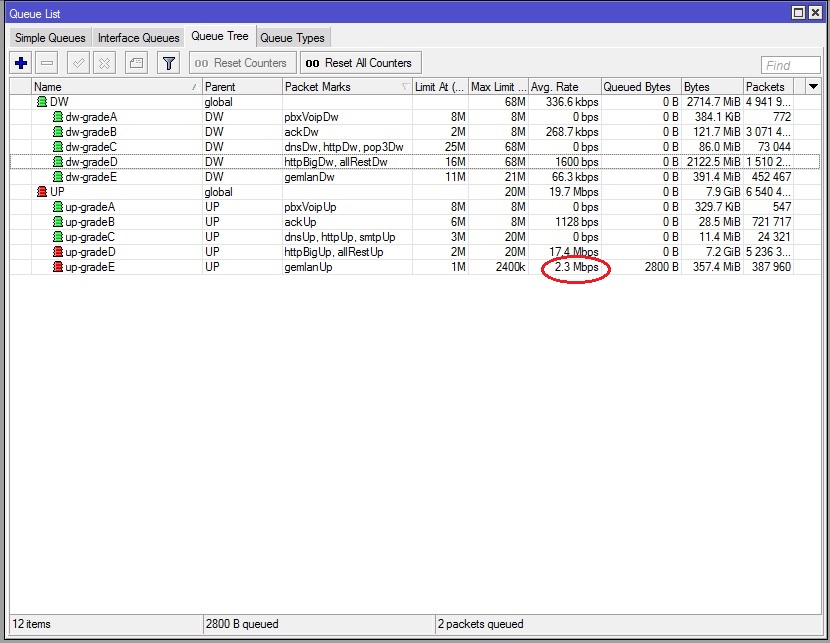The width and height of the screenshot is (830, 643).
Task: Select the dw-gradeD row name
Action: (91, 161)
